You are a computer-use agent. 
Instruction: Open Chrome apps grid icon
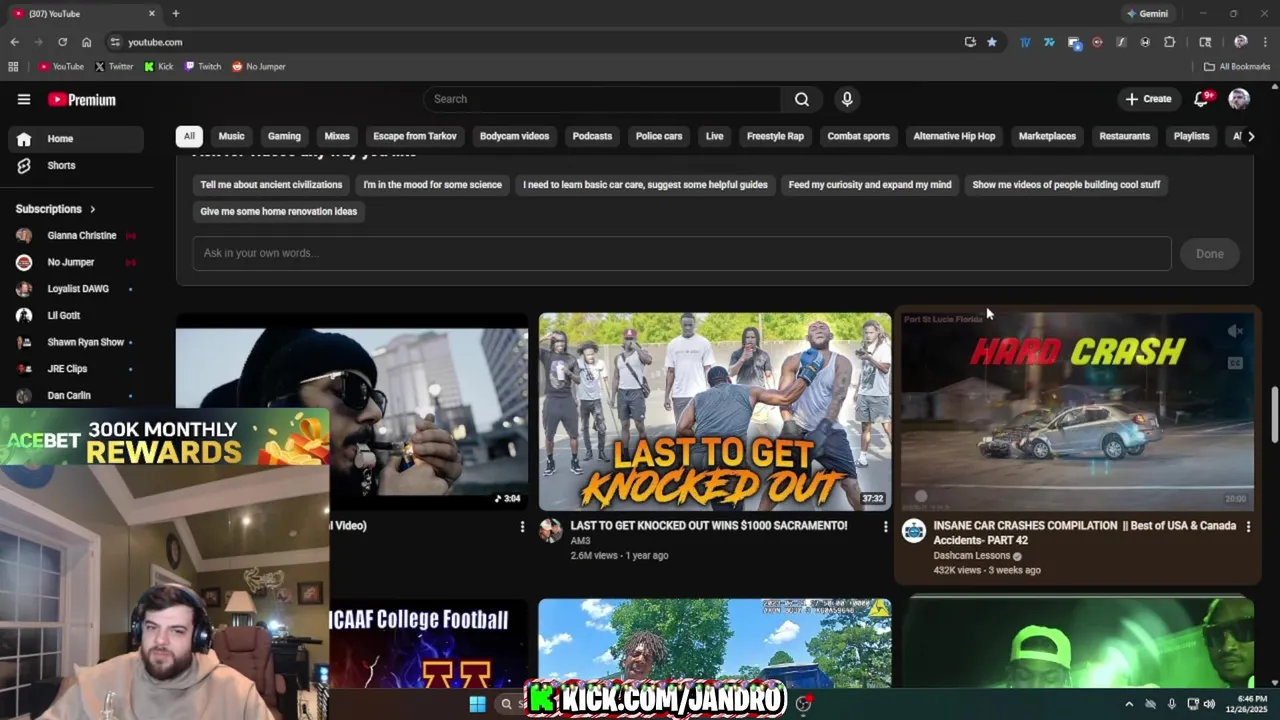point(13,66)
